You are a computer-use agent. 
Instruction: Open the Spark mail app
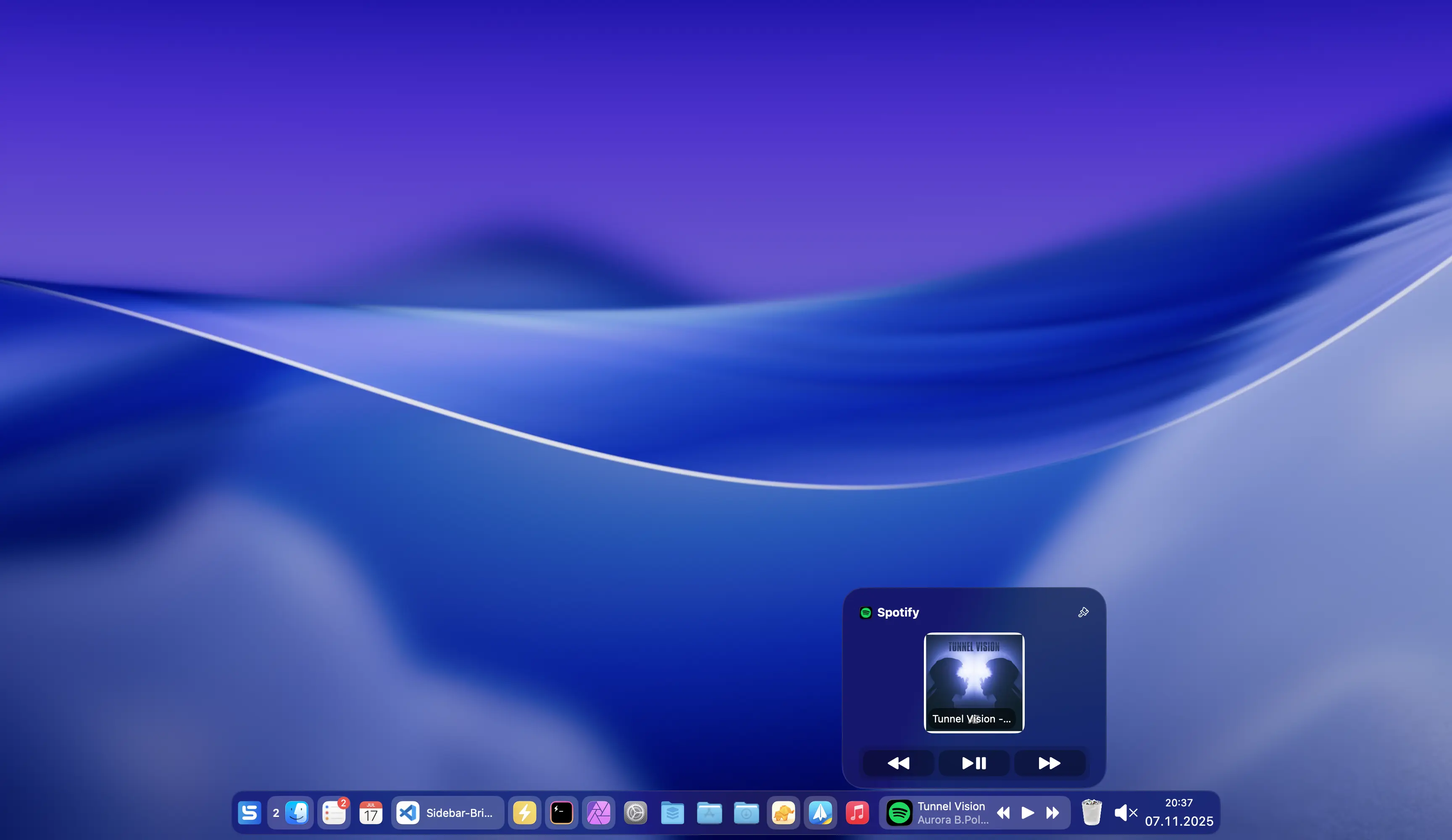[820, 812]
